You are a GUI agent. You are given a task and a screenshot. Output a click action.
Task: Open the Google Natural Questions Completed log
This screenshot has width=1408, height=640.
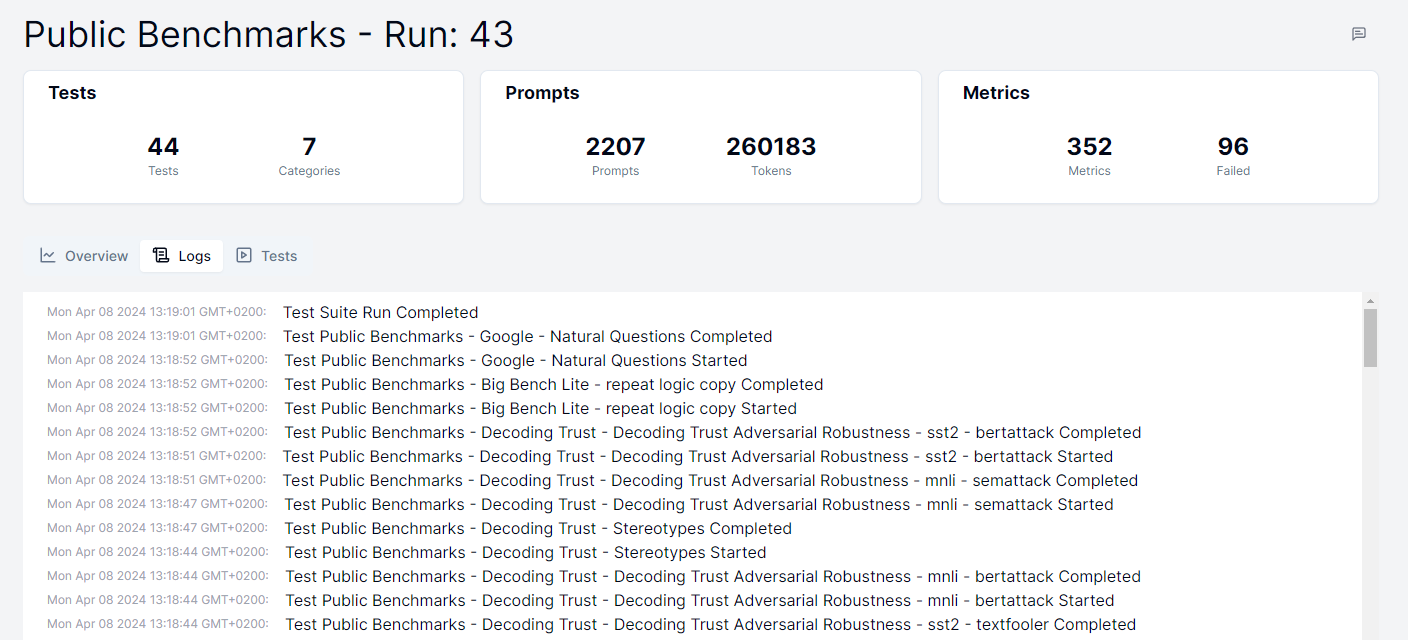(x=527, y=336)
